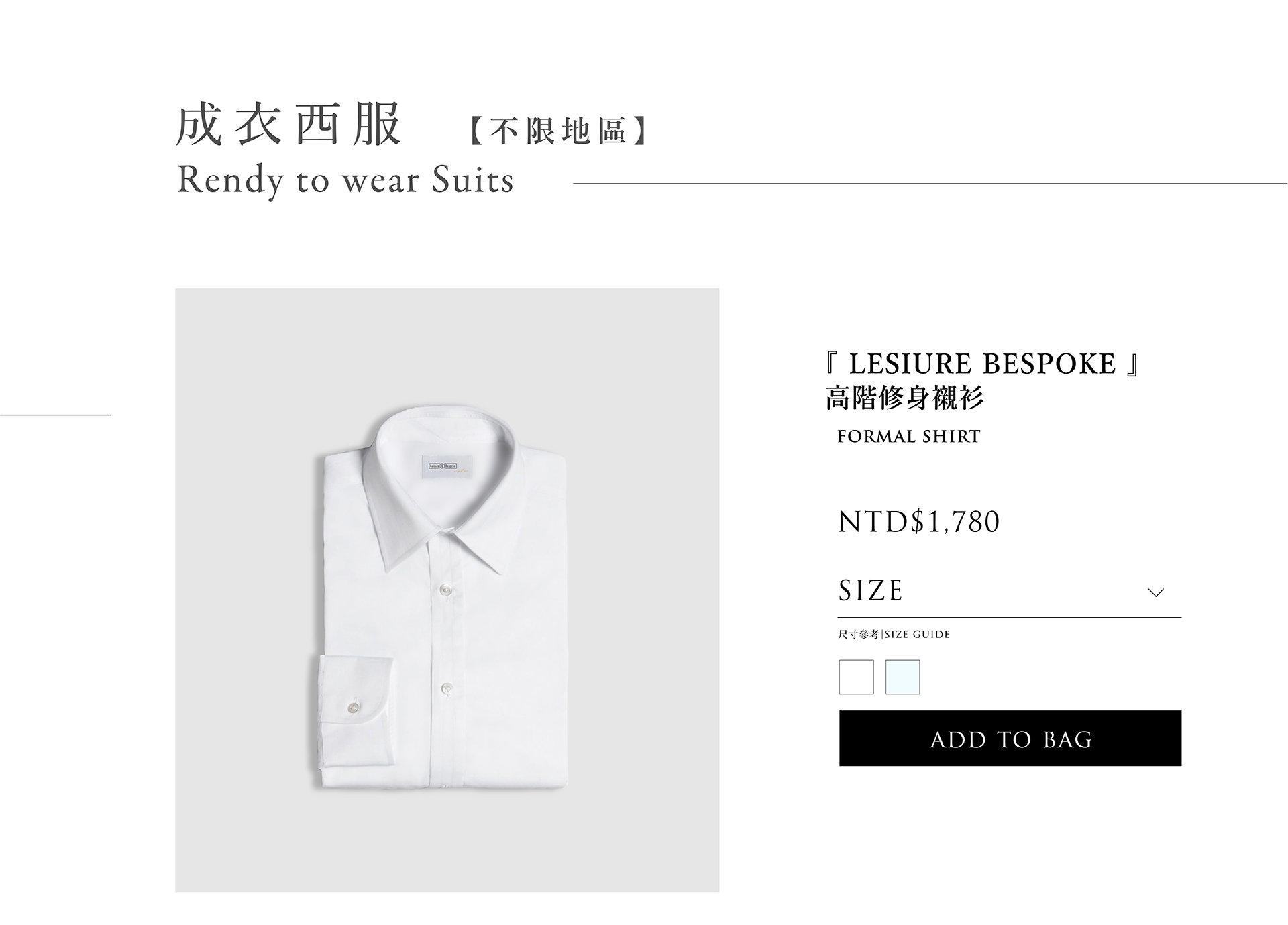Click the top button on shirt placket
Screen dimensions: 1288x925
[444, 589]
